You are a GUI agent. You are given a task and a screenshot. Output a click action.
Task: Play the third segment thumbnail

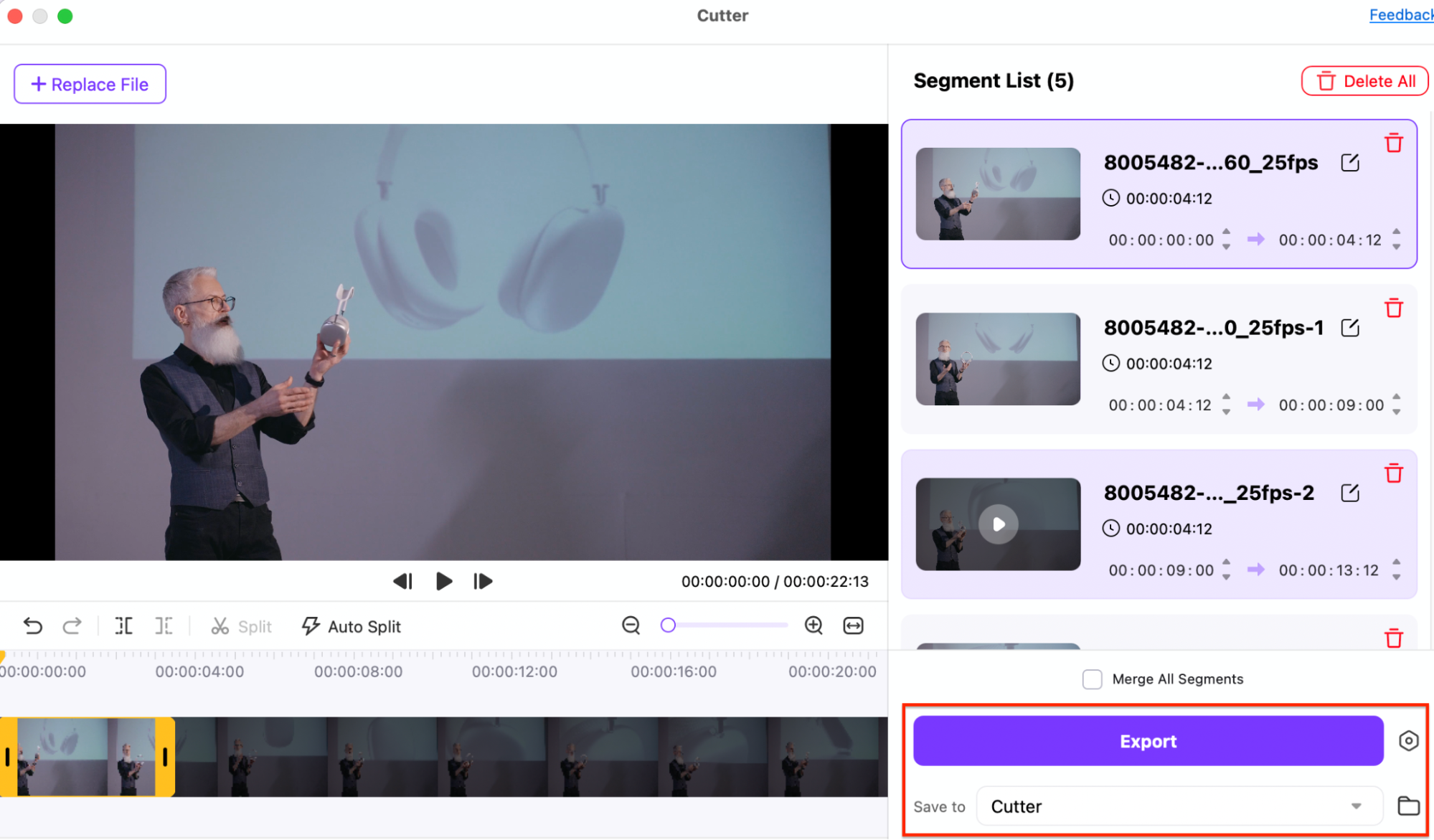tap(998, 524)
